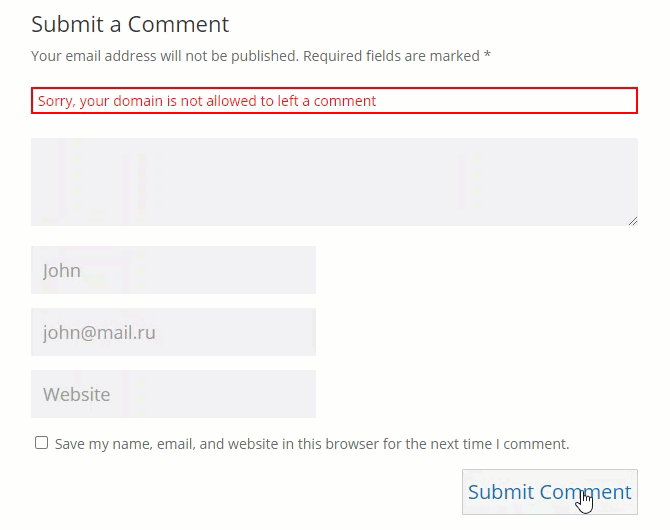The height and width of the screenshot is (530, 670).
Task: Tick the save my name checkbox
Action: pos(41,442)
